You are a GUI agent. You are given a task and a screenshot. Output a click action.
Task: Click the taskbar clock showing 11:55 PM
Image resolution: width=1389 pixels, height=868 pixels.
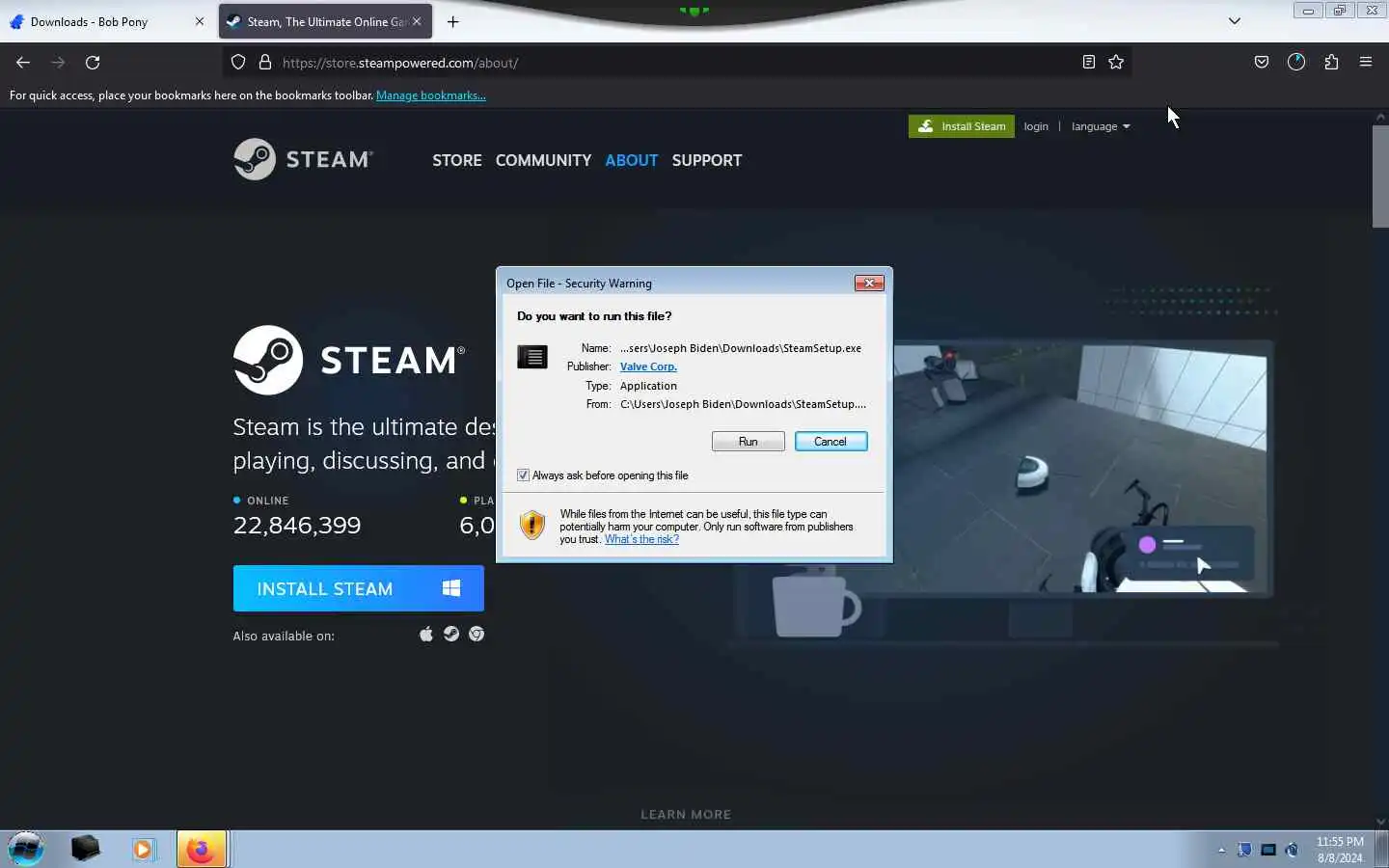pos(1340,850)
